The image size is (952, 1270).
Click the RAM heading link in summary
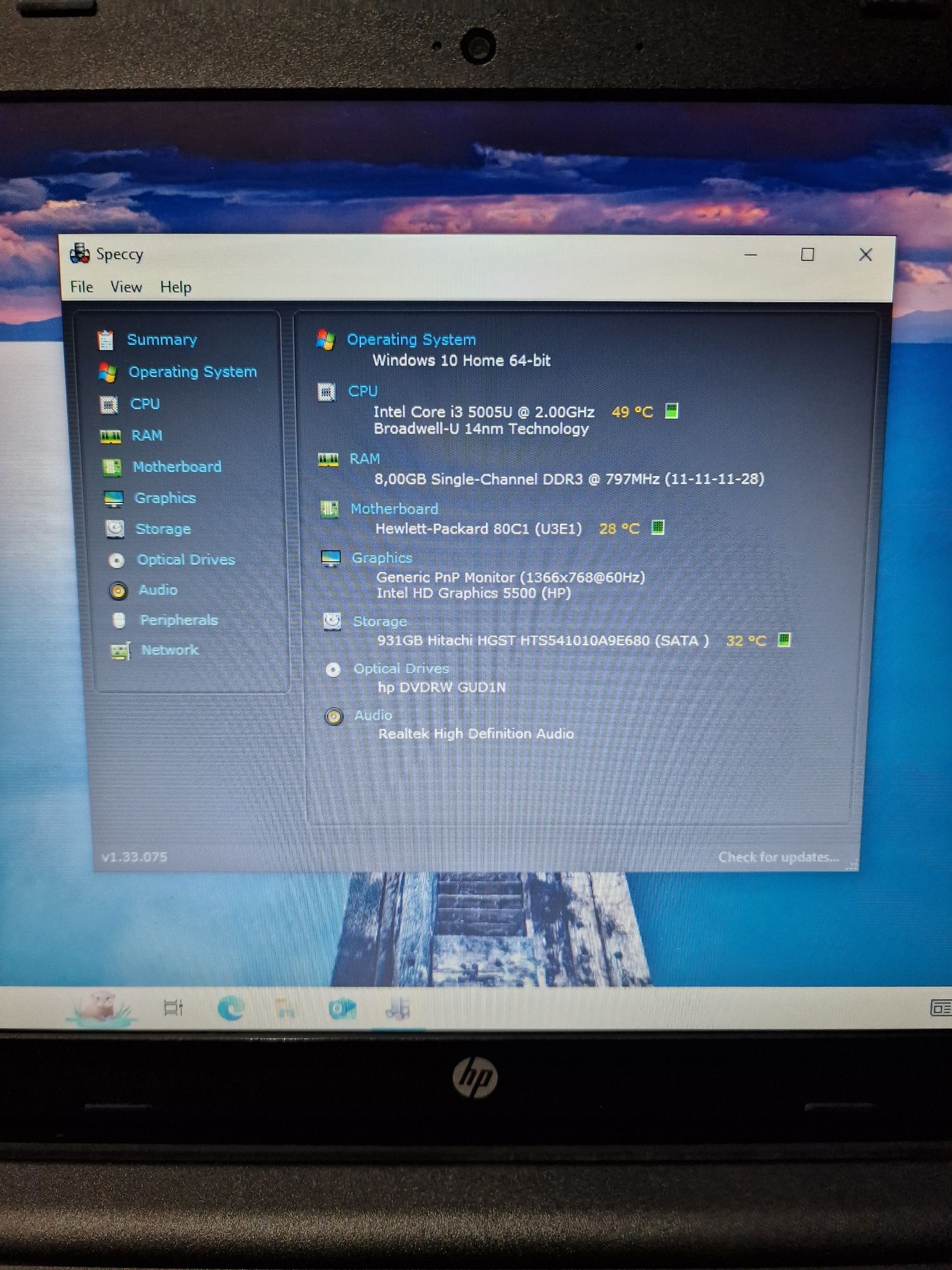click(365, 458)
